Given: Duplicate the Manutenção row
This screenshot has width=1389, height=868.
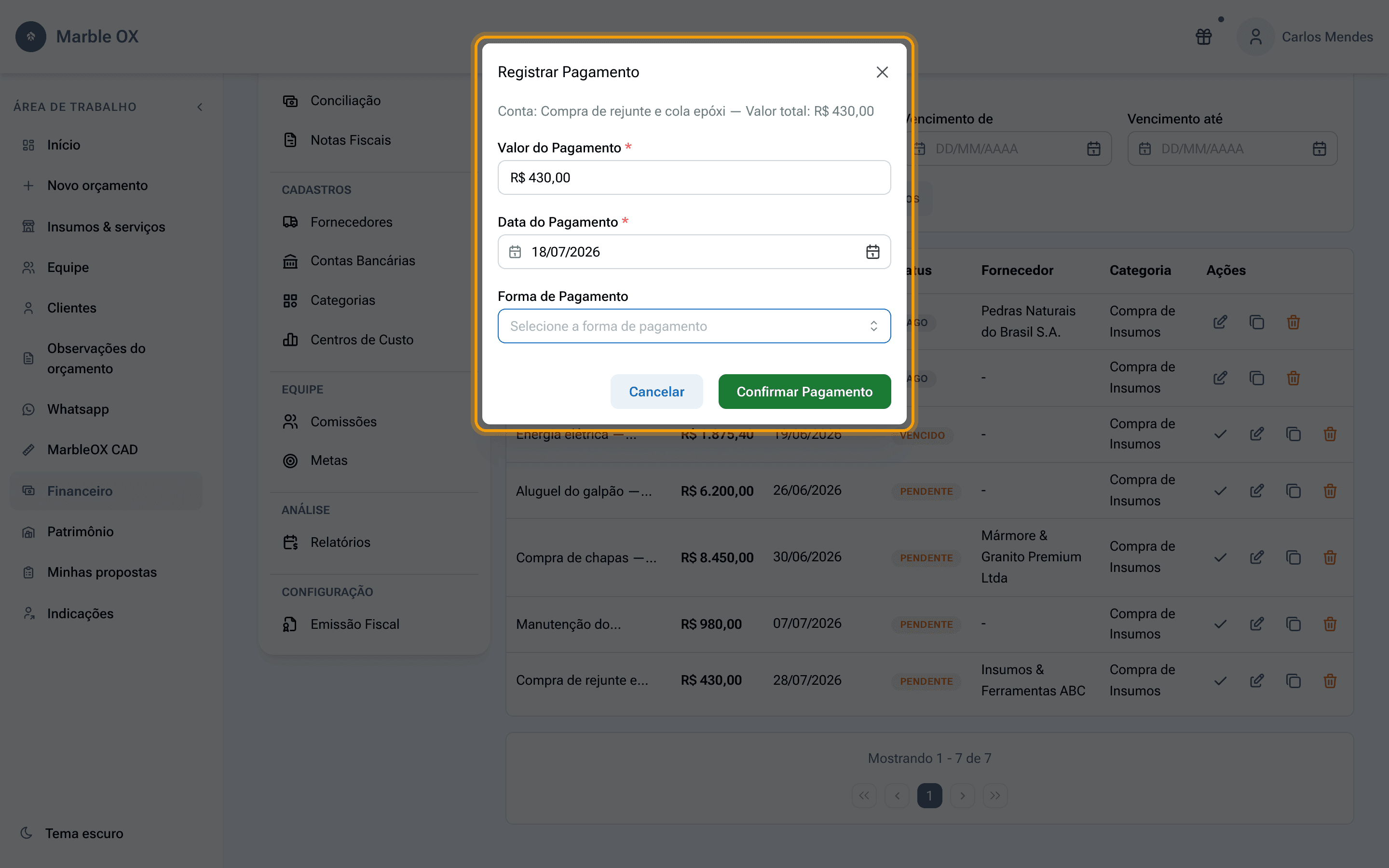Looking at the screenshot, I should [1293, 624].
